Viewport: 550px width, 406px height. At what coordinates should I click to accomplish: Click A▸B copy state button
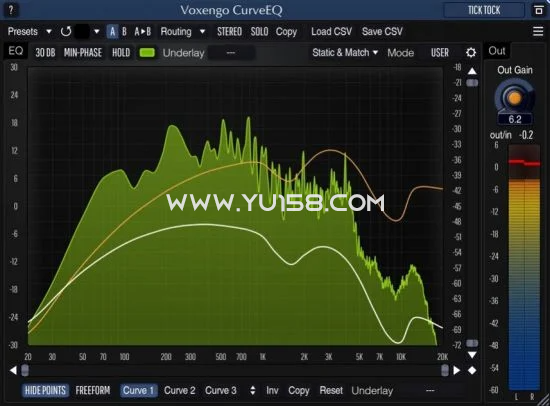click(142, 32)
